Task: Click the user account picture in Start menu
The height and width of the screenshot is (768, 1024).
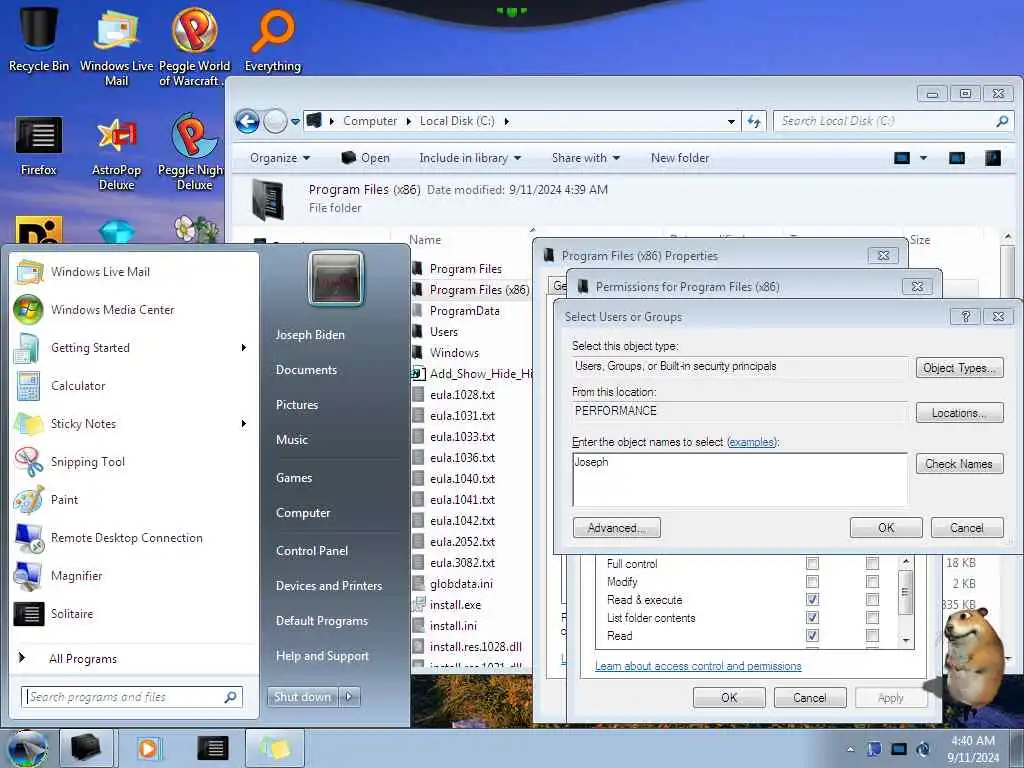Action: coord(336,278)
